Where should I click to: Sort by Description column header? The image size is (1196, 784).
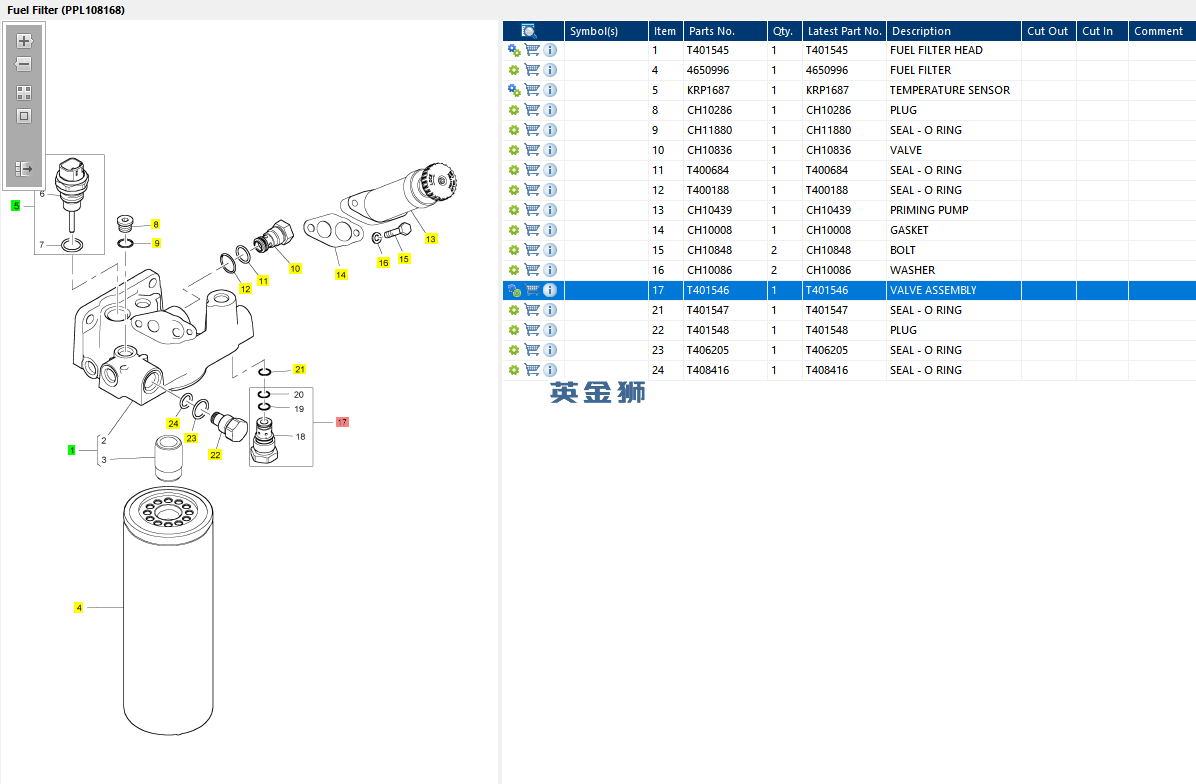pos(953,31)
